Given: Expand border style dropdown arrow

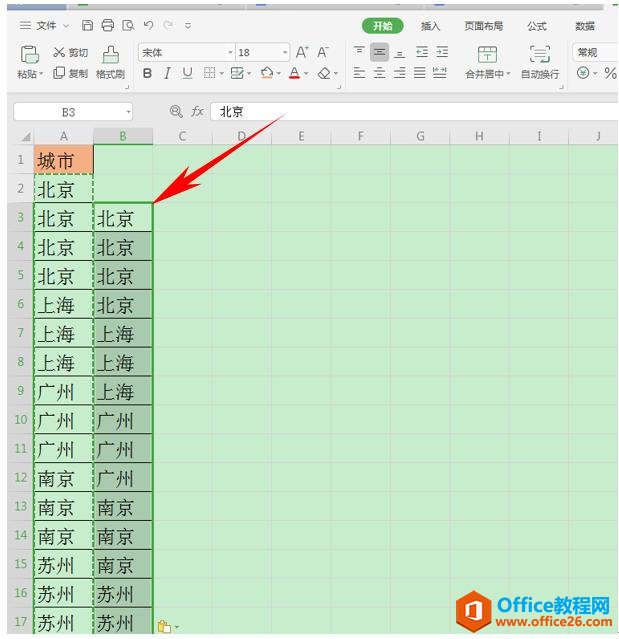Looking at the screenshot, I should (222, 74).
